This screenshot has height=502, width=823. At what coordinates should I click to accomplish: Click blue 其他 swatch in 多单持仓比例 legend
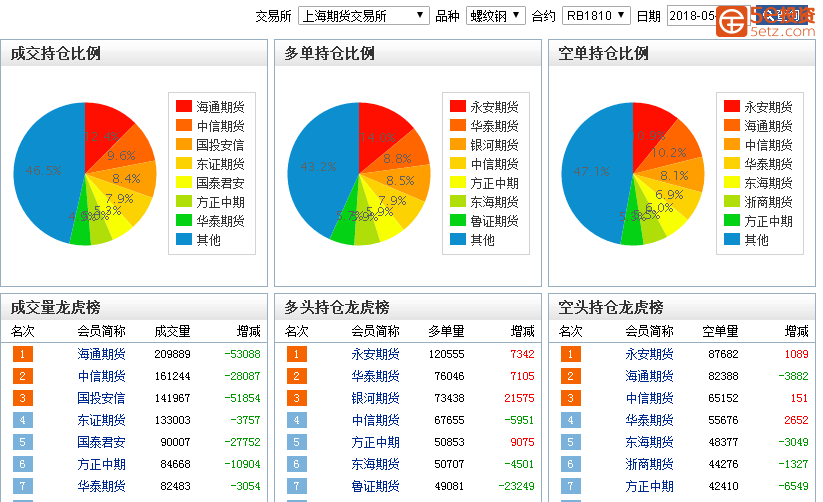[x=458, y=240]
